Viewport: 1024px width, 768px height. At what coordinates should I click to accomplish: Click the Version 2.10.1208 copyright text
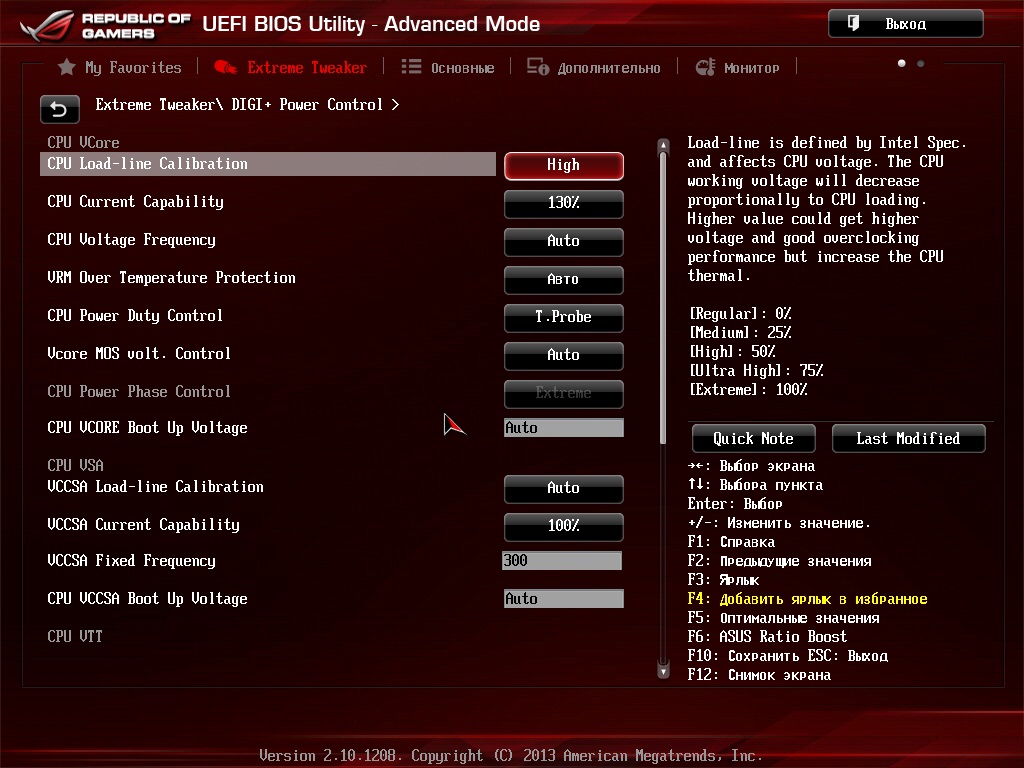point(511,756)
